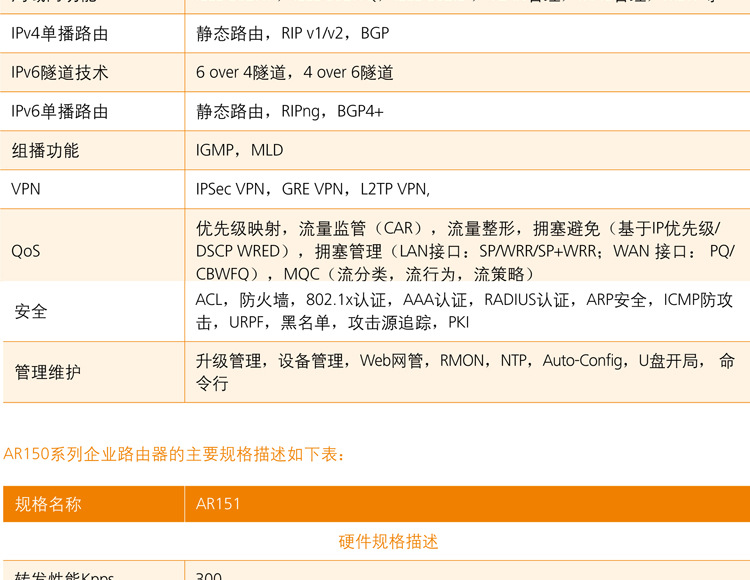The height and width of the screenshot is (580, 750).
Task: Click the '静态路由，RIP v1/v2，BGP' cell
Action: pyautogui.click(x=292, y=33)
